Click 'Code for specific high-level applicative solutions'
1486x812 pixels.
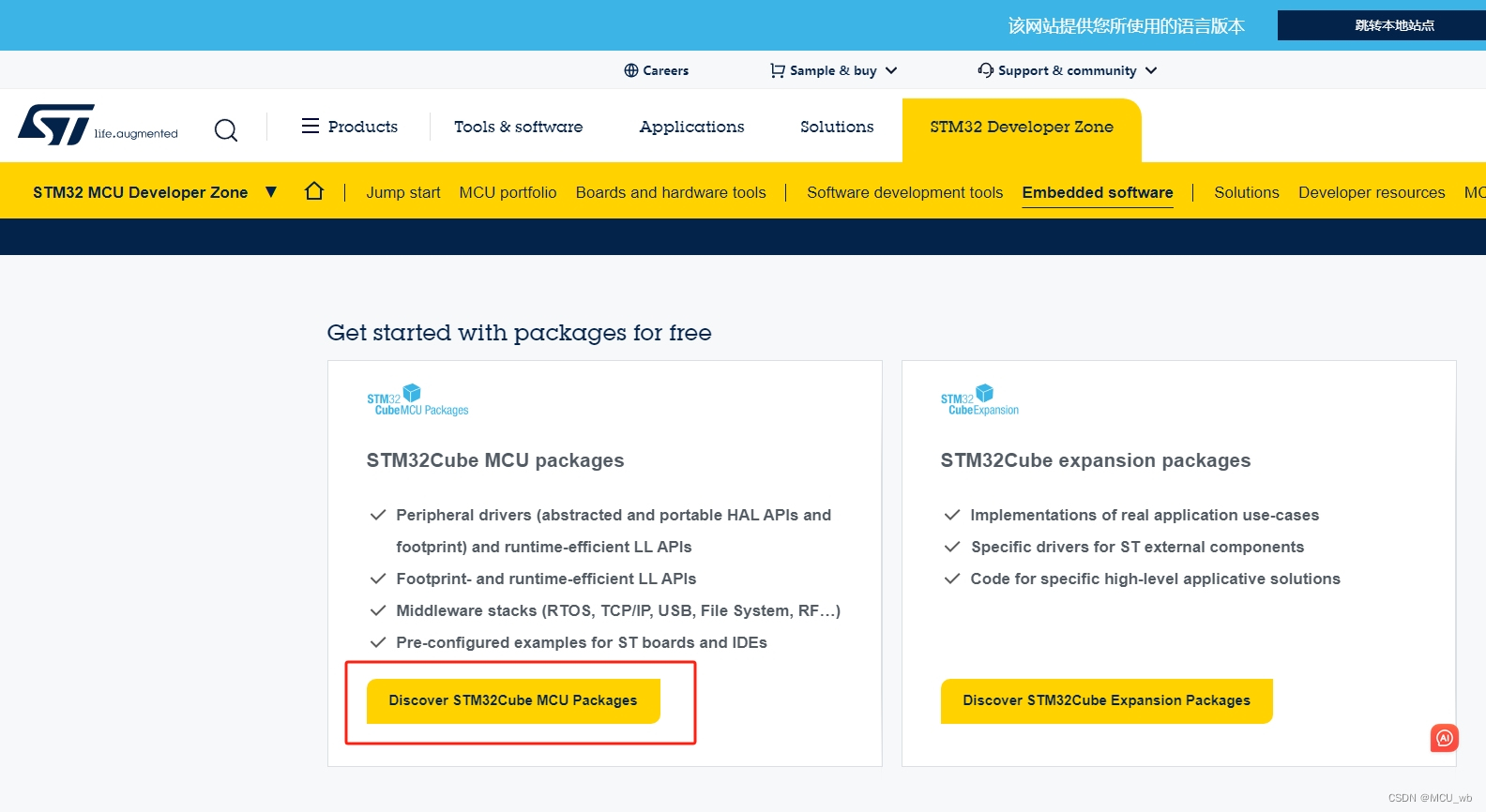(1155, 579)
